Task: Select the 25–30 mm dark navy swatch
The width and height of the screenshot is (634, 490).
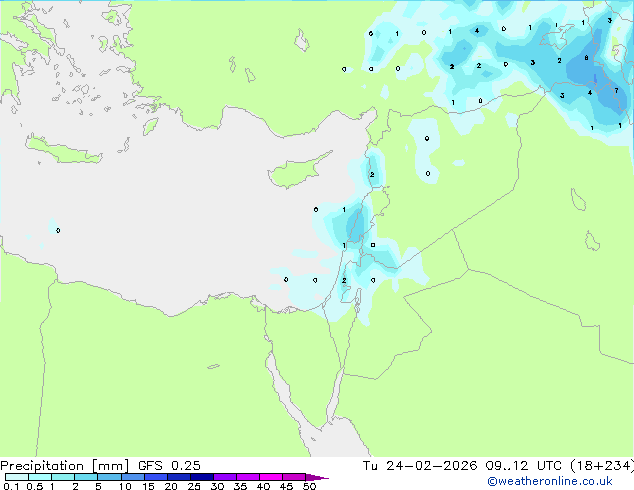Action: (x=202, y=477)
